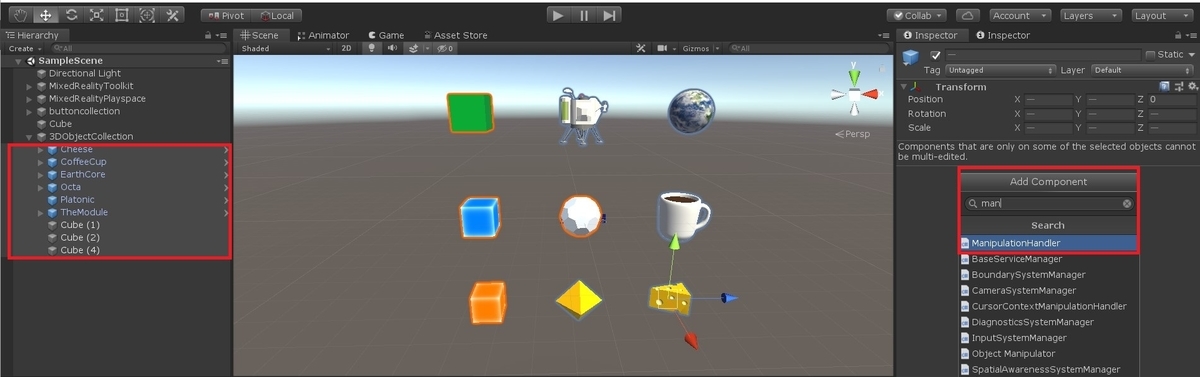Switch to the Scene tab
The image size is (1200, 377).
260,35
